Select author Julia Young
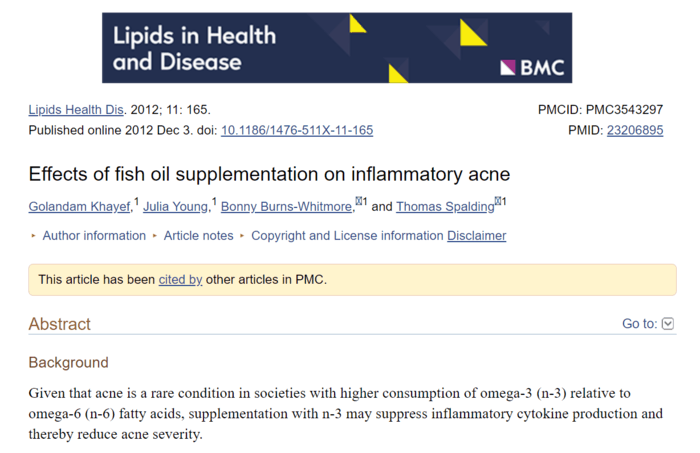This screenshot has width=700, height=453. point(176,207)
